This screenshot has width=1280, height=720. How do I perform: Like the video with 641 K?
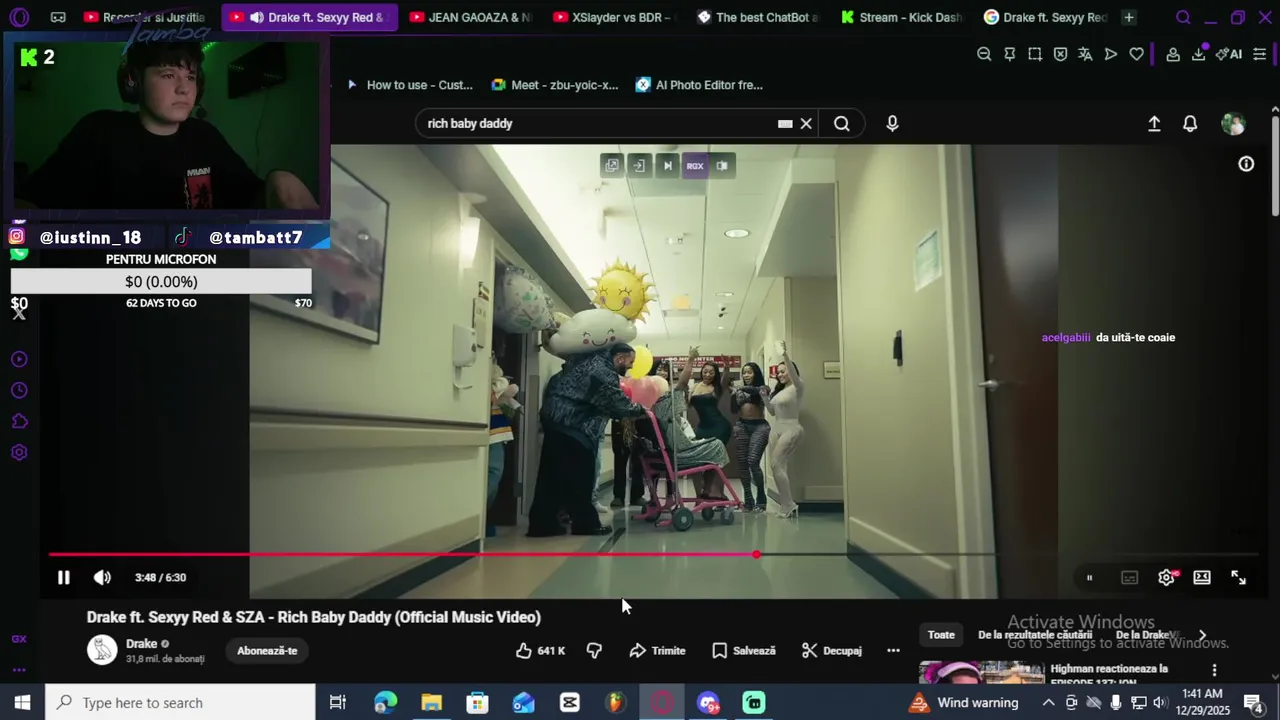pyautogui.click(x=540, y=650)
